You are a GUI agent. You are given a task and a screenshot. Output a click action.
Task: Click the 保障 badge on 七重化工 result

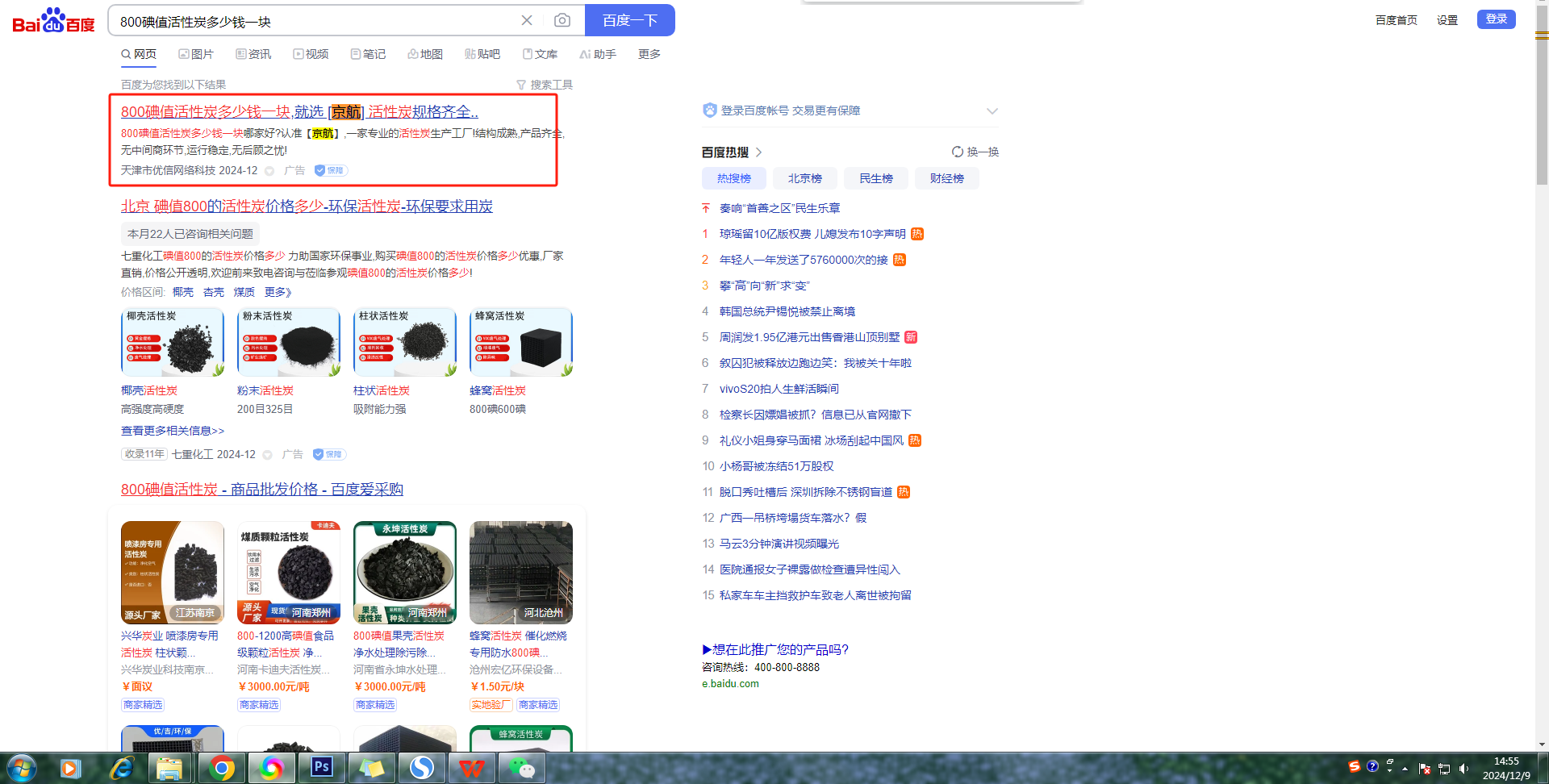tap(329, 454)
